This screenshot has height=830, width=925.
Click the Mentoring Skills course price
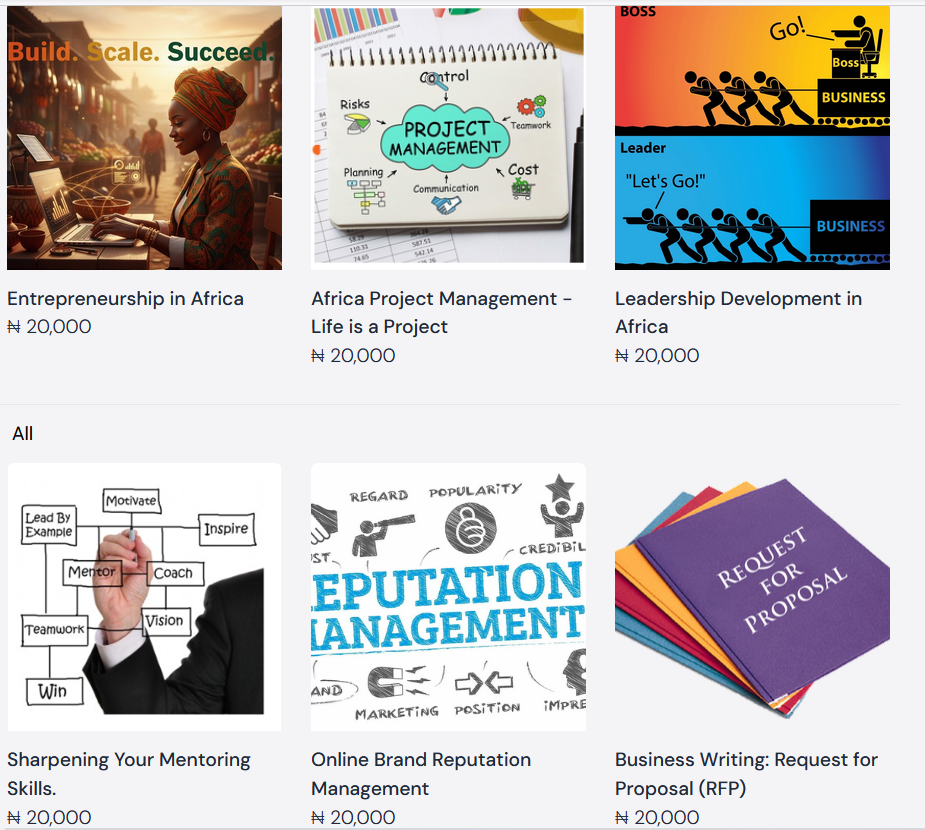pos(49,817)
